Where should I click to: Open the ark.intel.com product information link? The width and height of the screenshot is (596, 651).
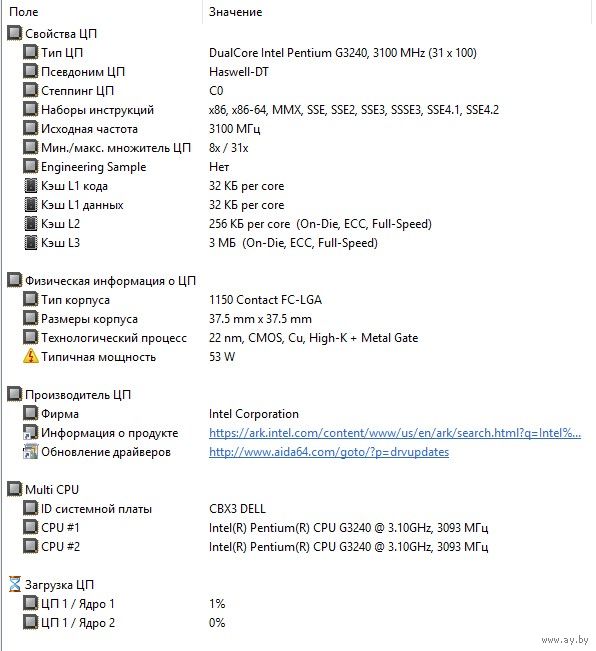click(395, 433)
